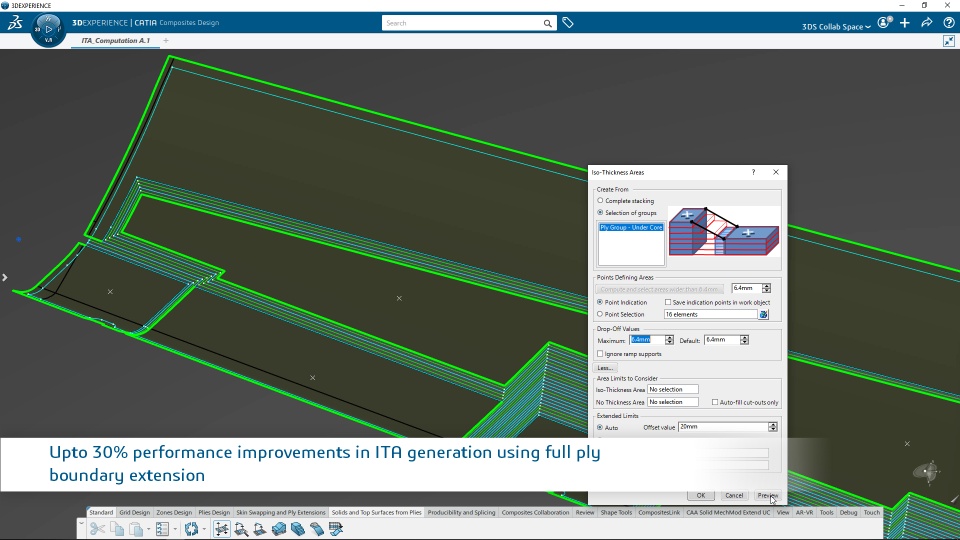Image resolution: width=960 pixels, height=540 pixels.
Task: Click the Less... button
Action: tap(605, 368)
